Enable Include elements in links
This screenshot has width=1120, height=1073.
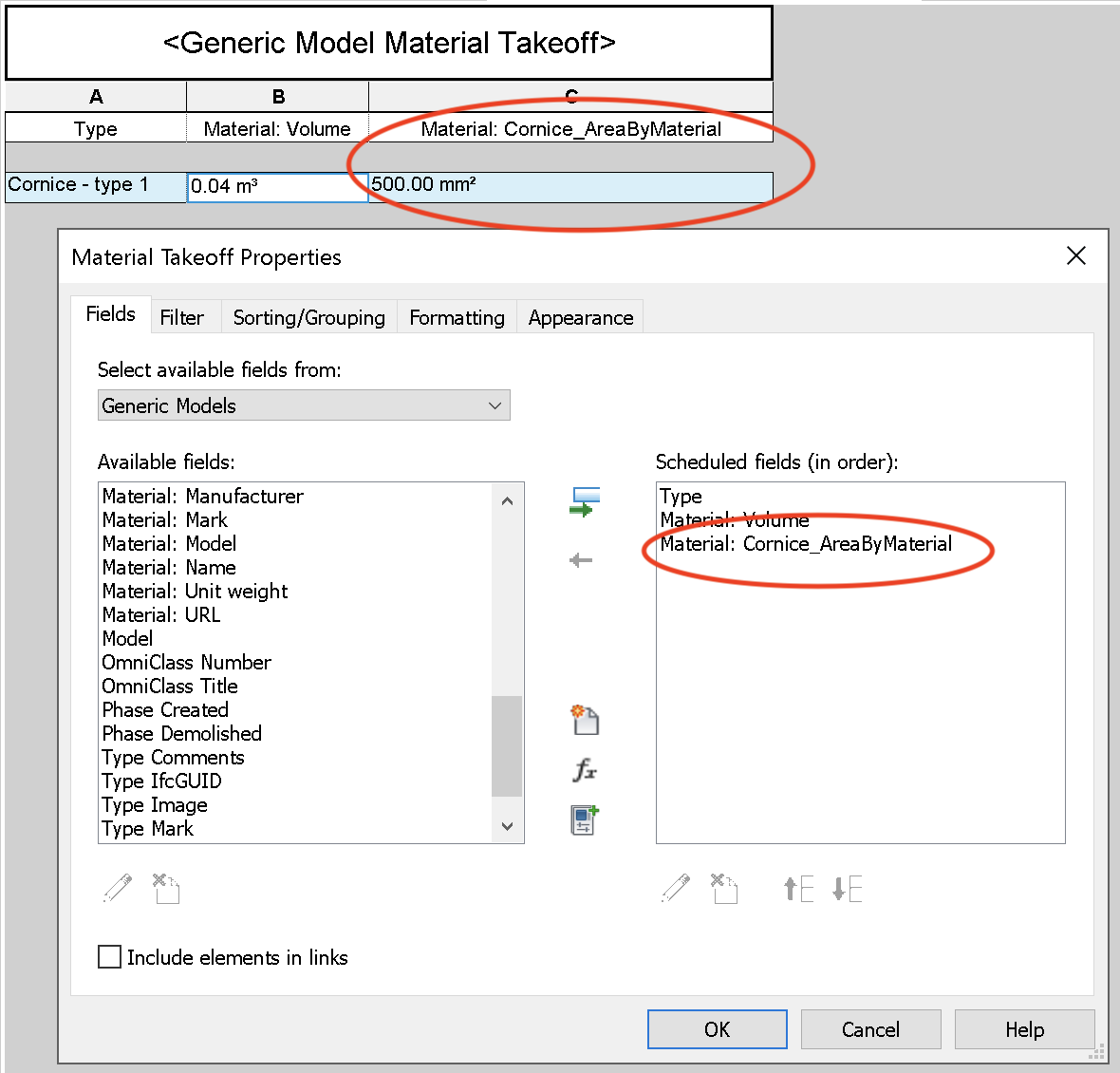109,957
